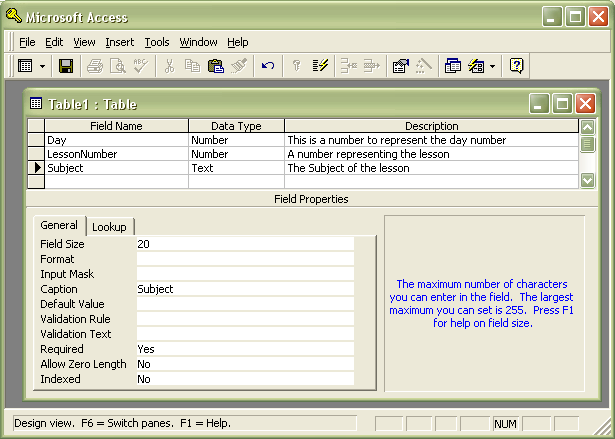The height and width of the screenshot is (439, 615).
Task: Click the field grid scrollbar thumb
Action: (588, 144)
